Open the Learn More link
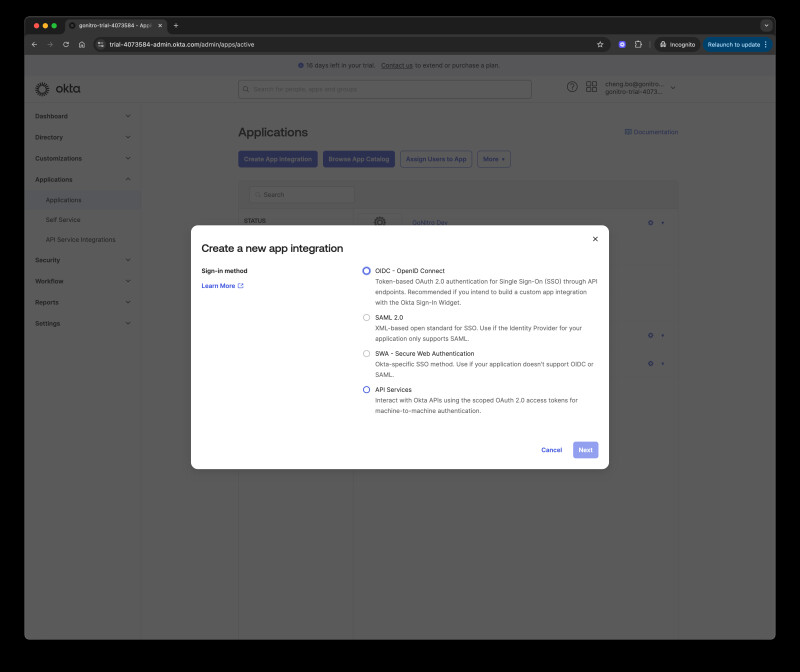This screenshot has width=800, height=672. pyautogui.click(x=222, y=286)
